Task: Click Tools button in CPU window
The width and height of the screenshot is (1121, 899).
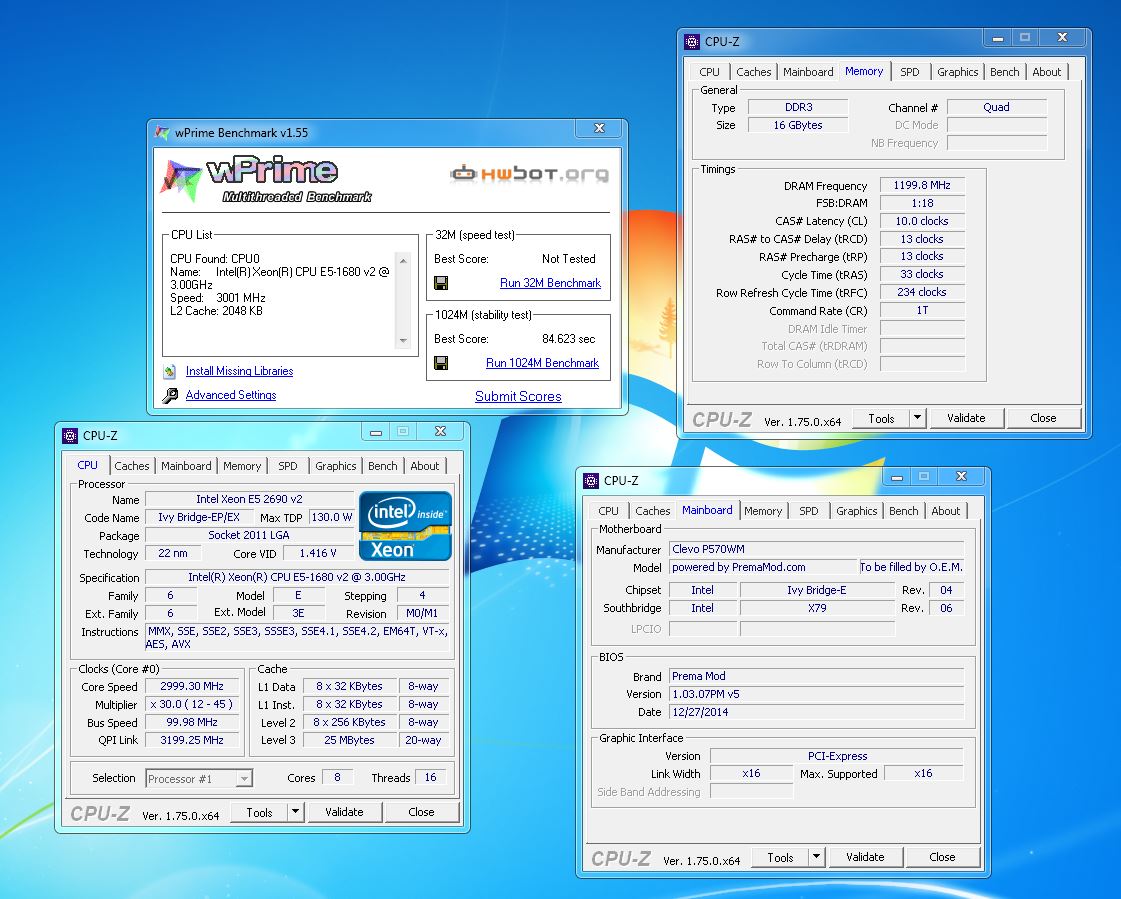Action: point(260,812)
